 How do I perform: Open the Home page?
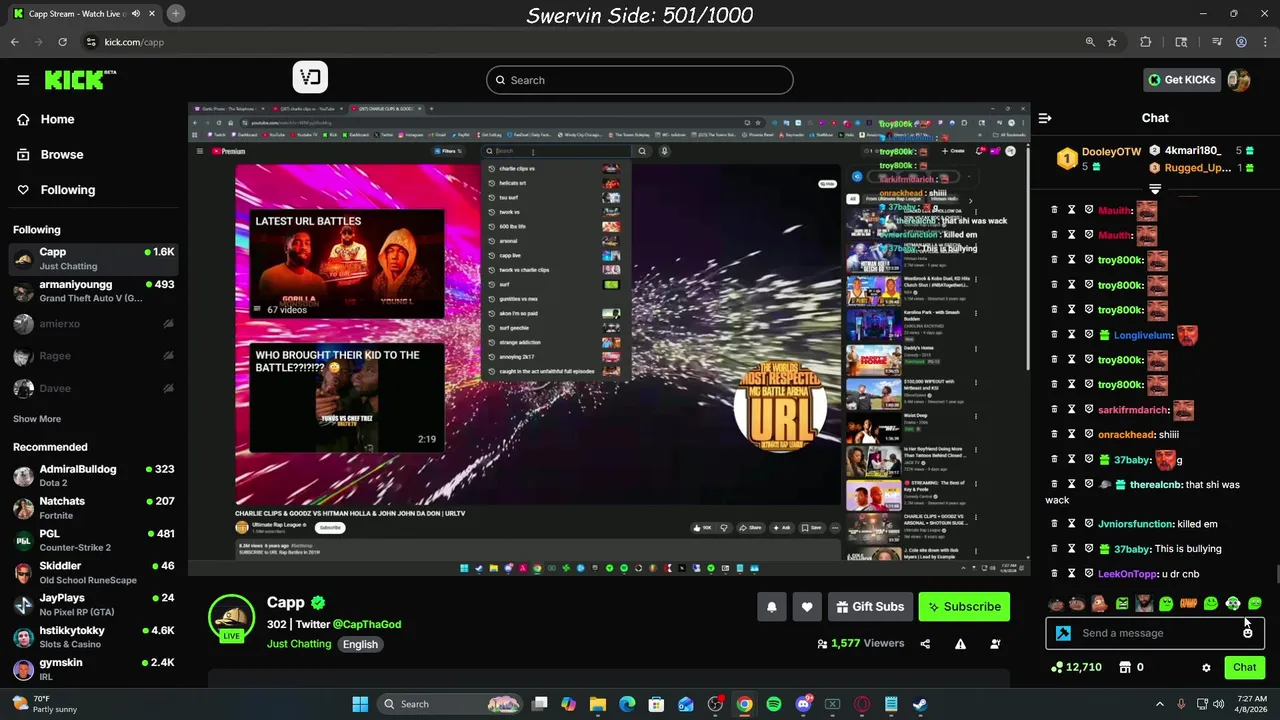coord(57,119)
